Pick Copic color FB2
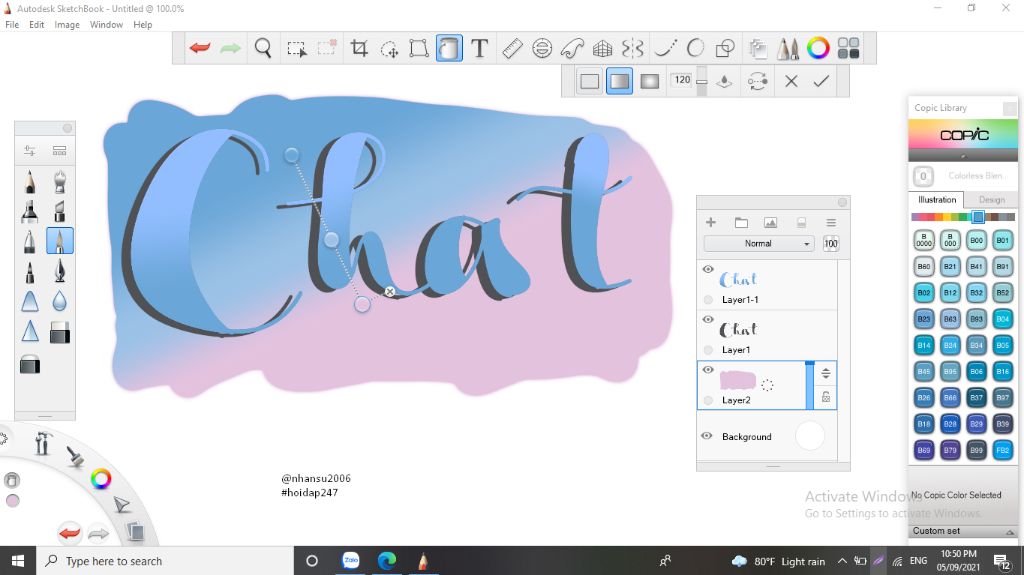This screenshot has width=1024, height=575. [1002, 450]
